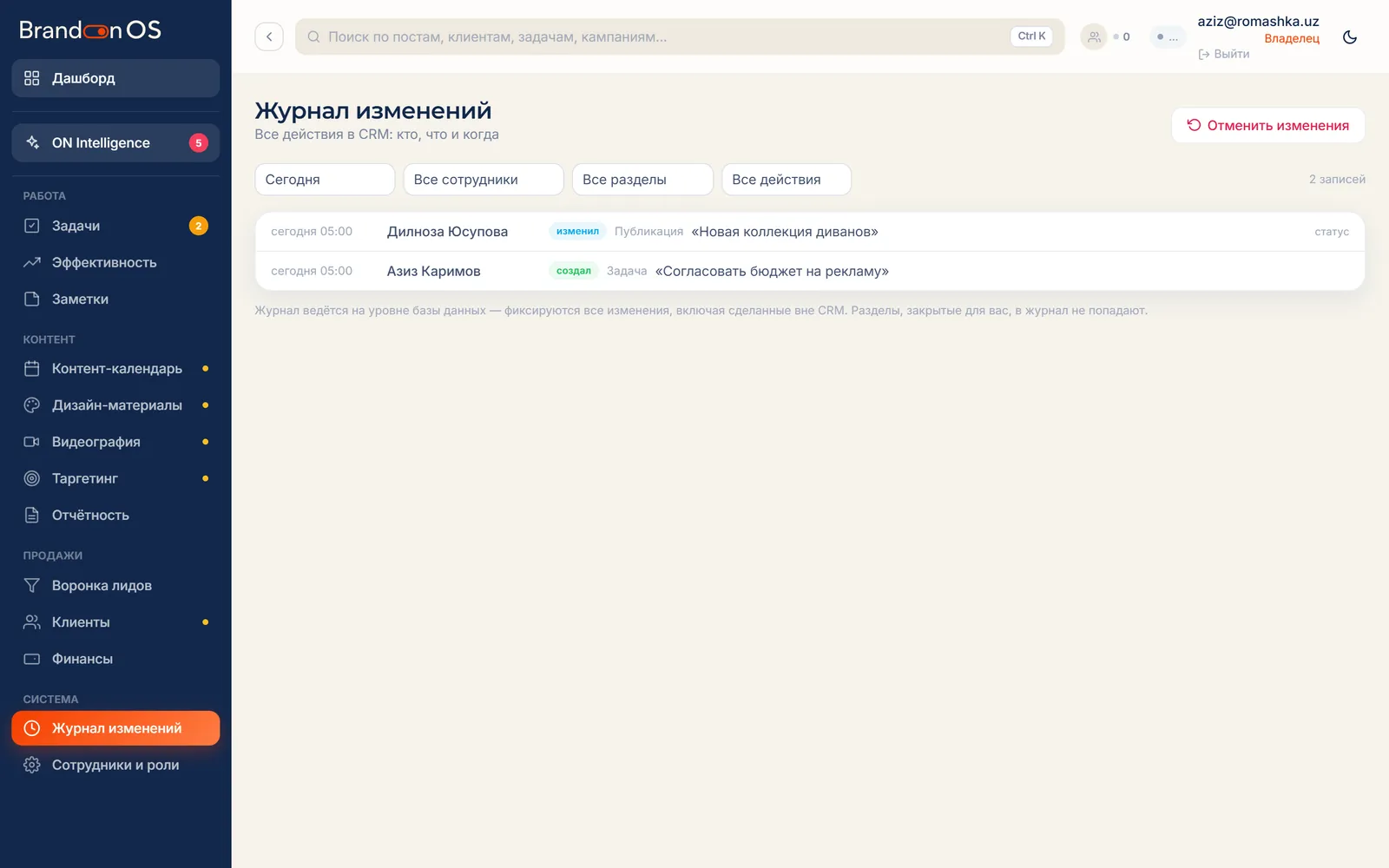
Task: Click the Финансы card icon
Action: tap(32, 659)
